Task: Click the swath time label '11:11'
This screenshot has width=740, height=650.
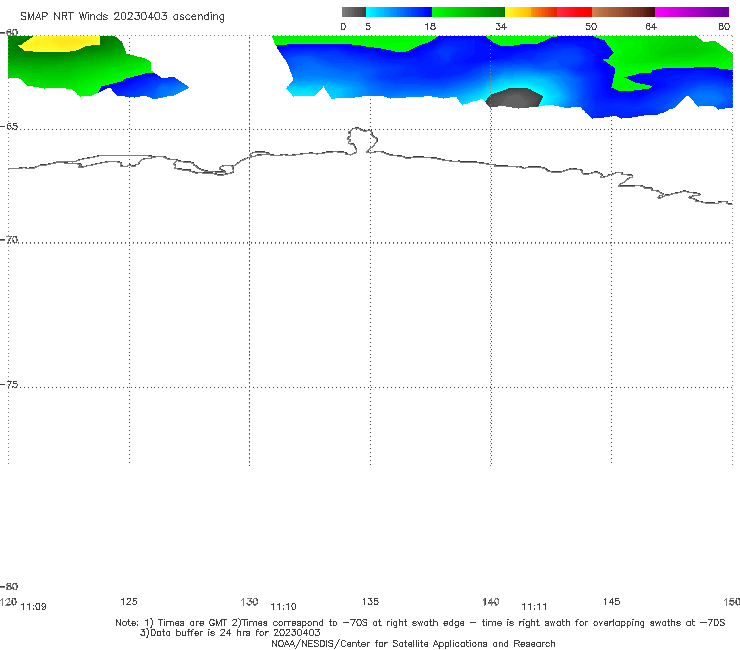Action: pos(534,607)
